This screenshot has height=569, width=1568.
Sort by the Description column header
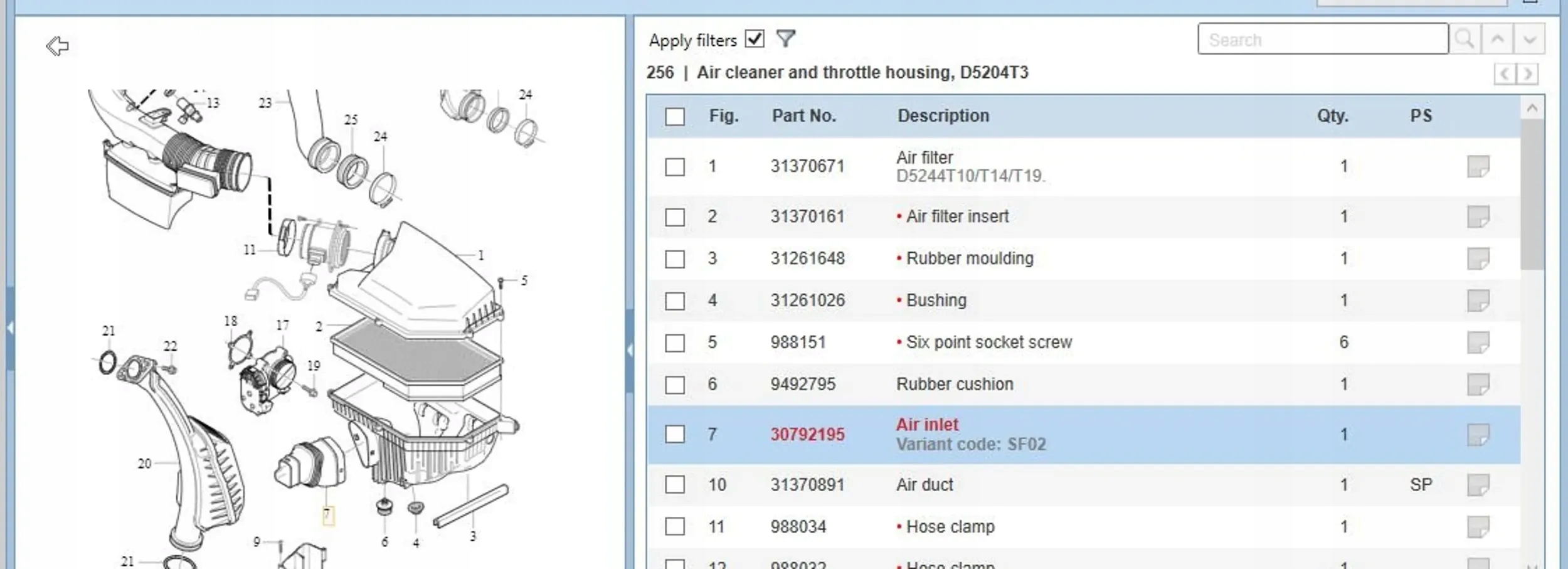(943, 116)
